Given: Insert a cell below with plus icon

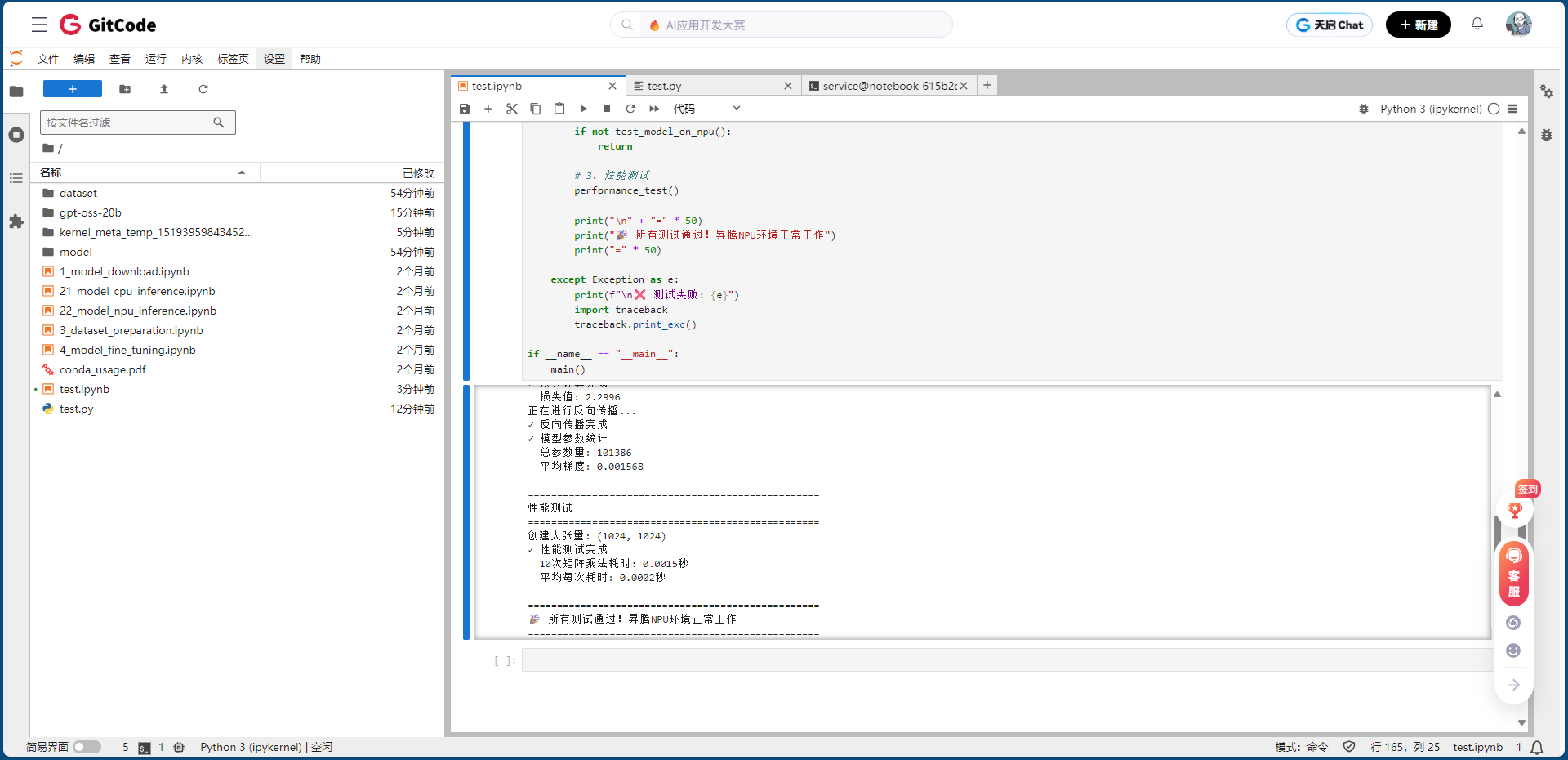Looking at the screenshot, I should (488, 109).
